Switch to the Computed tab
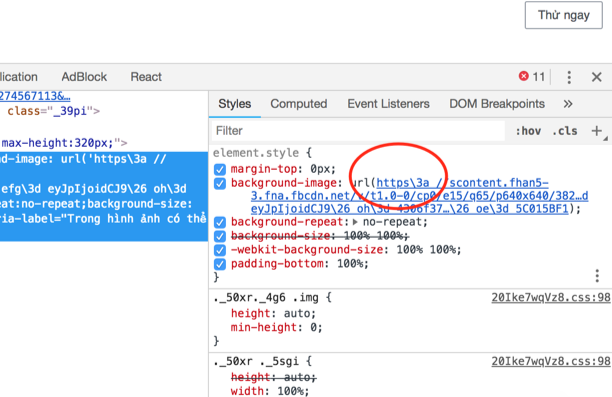The image size is (612, 397). [299, 104]
